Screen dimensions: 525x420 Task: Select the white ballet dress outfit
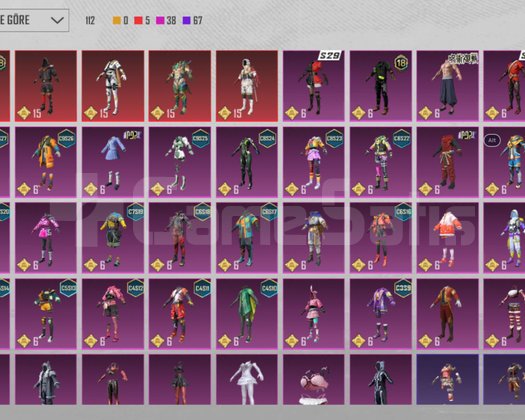coord(247,380)
